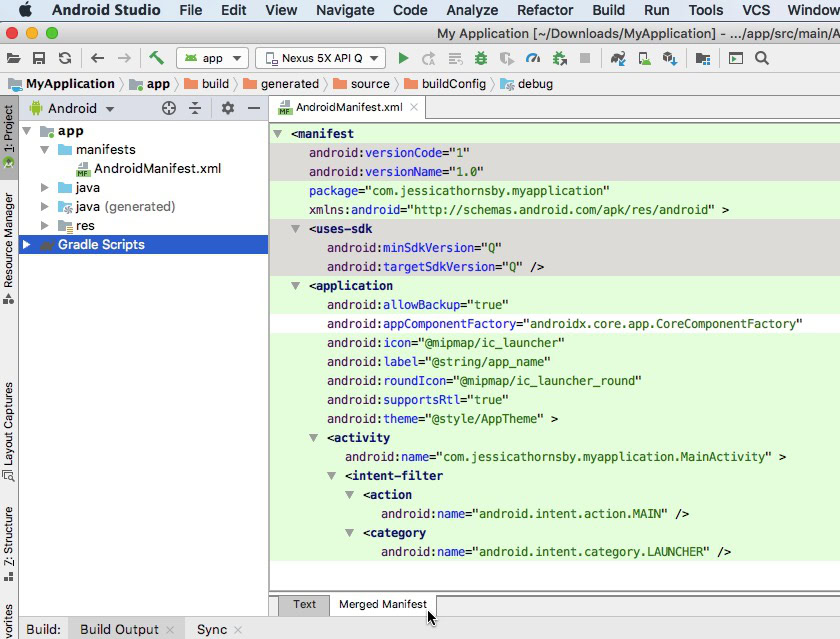Image resolution: width=840 pixels, height=639 pixels.
Task: Click the Run app green play icon
Action: [403, 58]
